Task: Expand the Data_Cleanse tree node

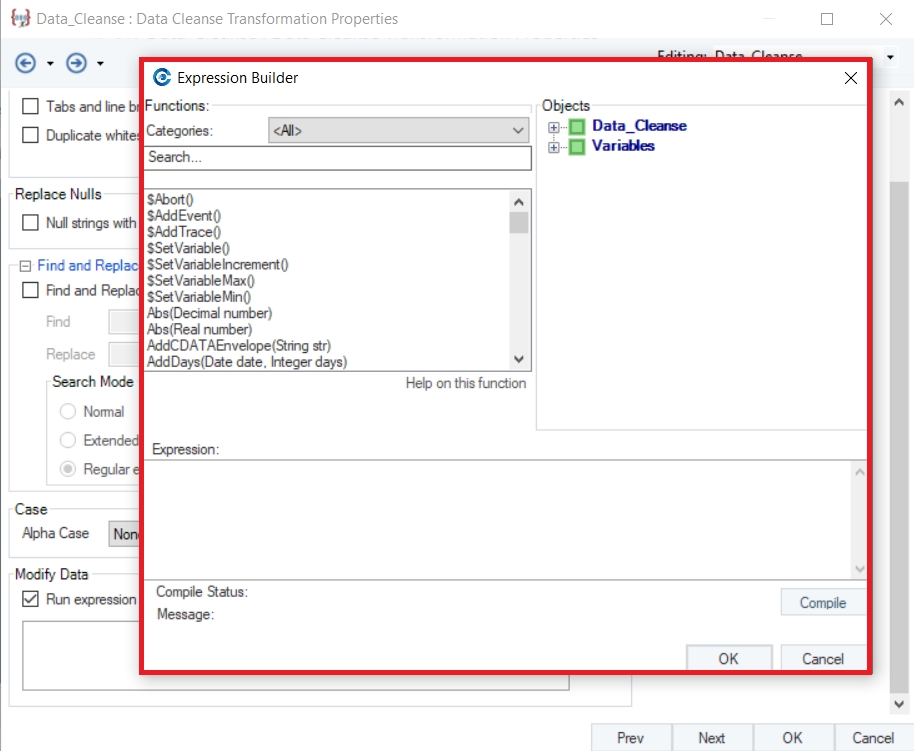Action: point(553,127)
